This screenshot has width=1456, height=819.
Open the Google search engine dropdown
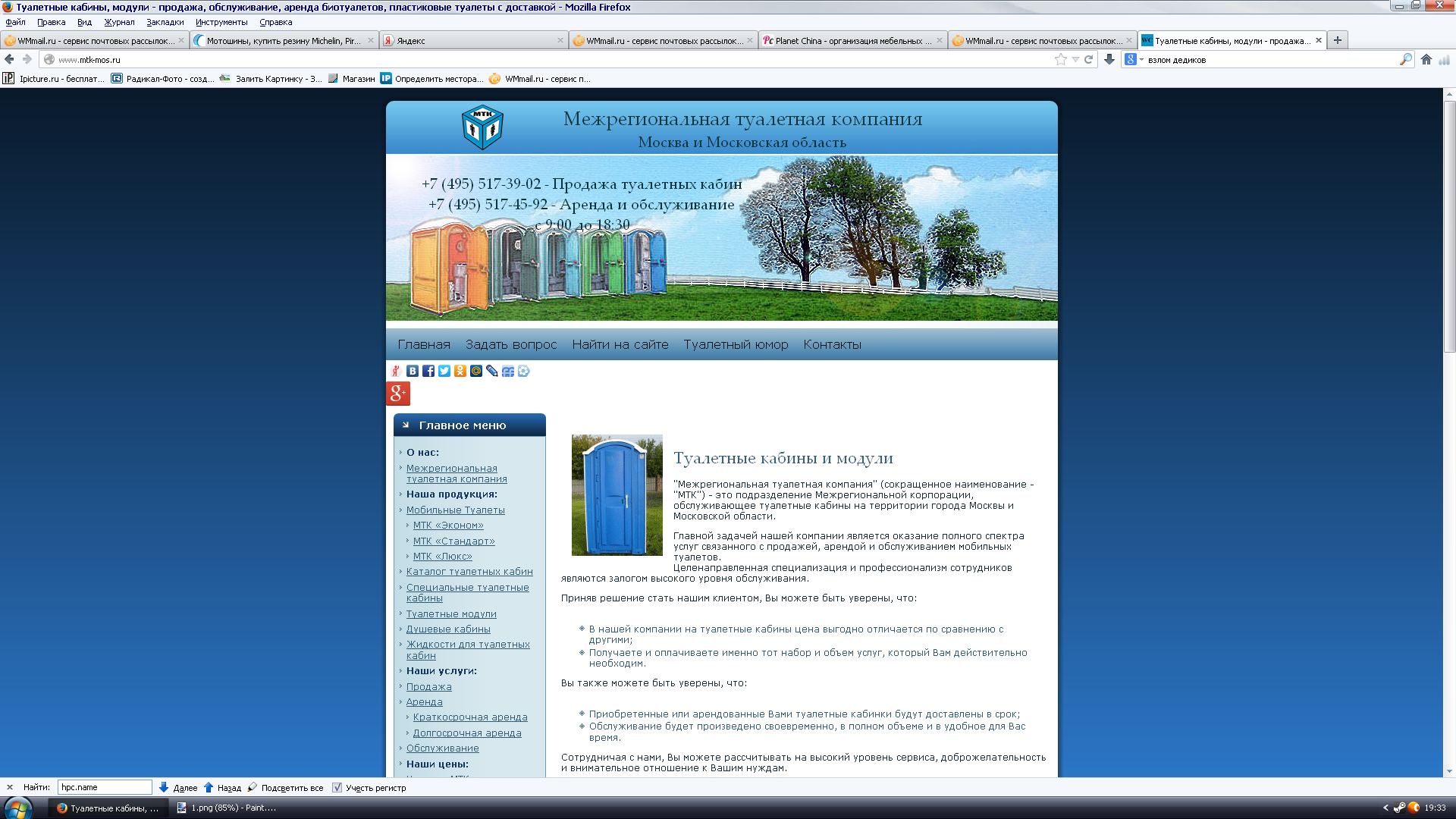click(x=1134, y=59)
